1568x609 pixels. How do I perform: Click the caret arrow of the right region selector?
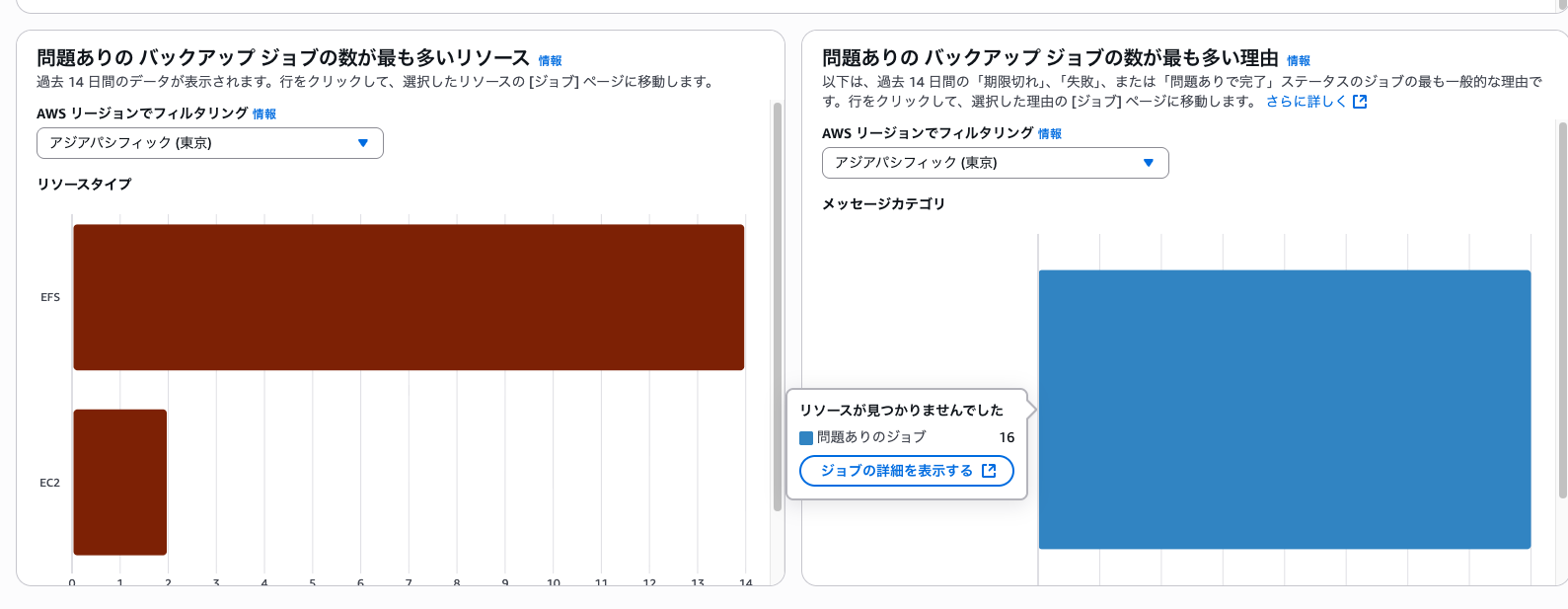tap(1149, 163)
